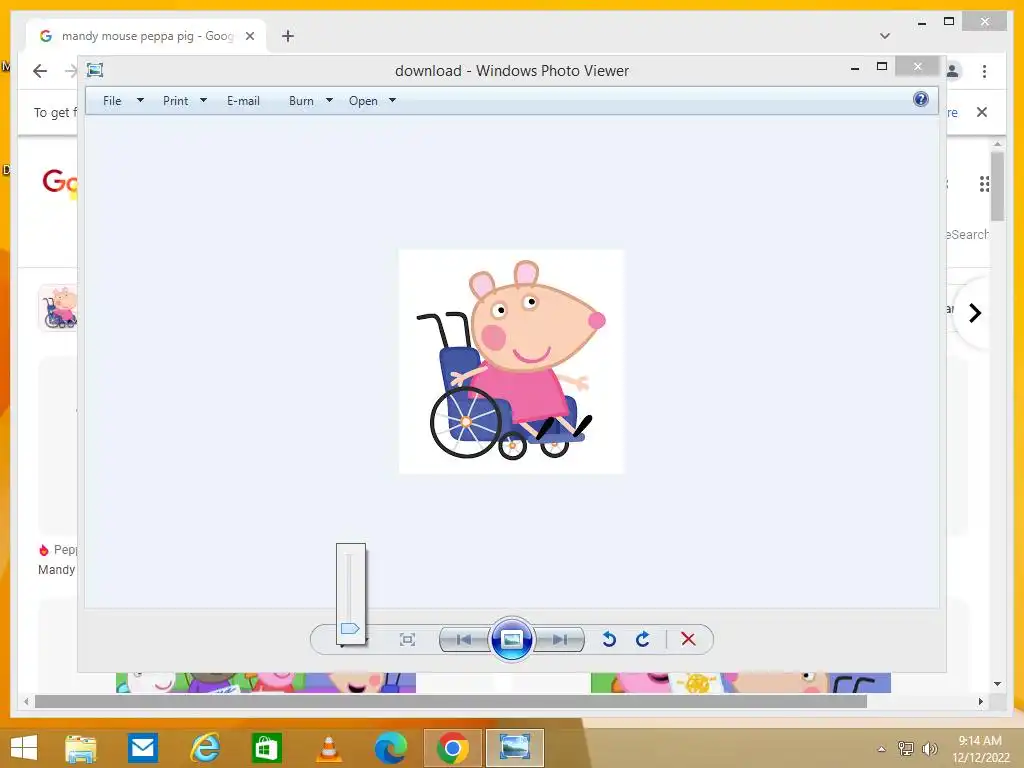Viewport: 1024px width, 768px height.
Task: Open the Print menu in Photo Viewer
Action: [176, 101]
